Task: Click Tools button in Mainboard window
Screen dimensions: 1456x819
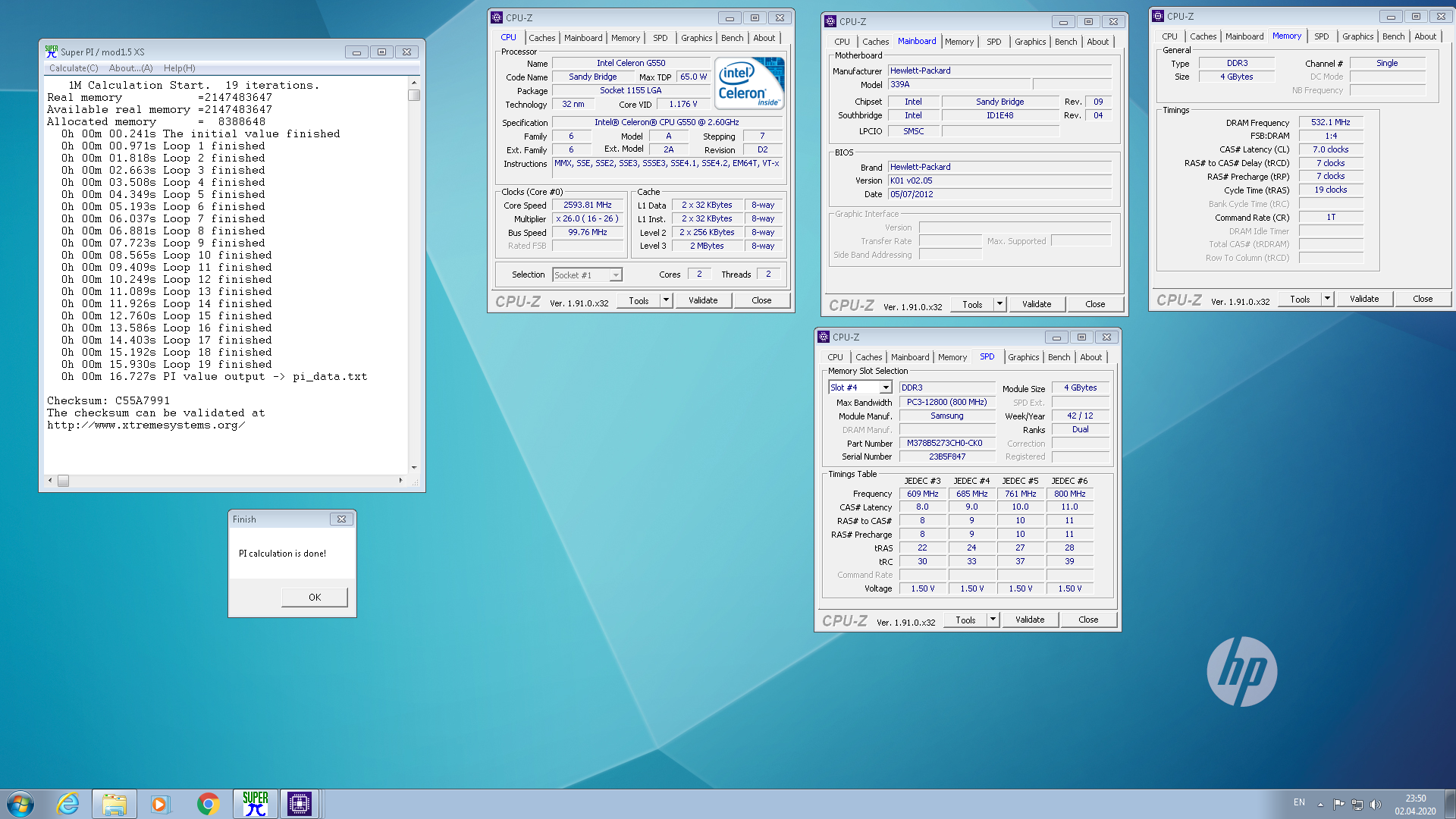Action: click(972, 304)
